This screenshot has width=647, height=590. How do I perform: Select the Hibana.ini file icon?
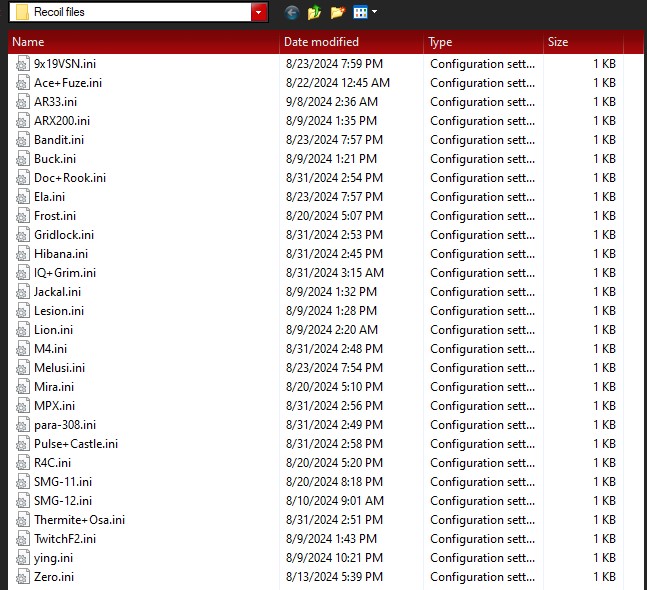(23, 253)
